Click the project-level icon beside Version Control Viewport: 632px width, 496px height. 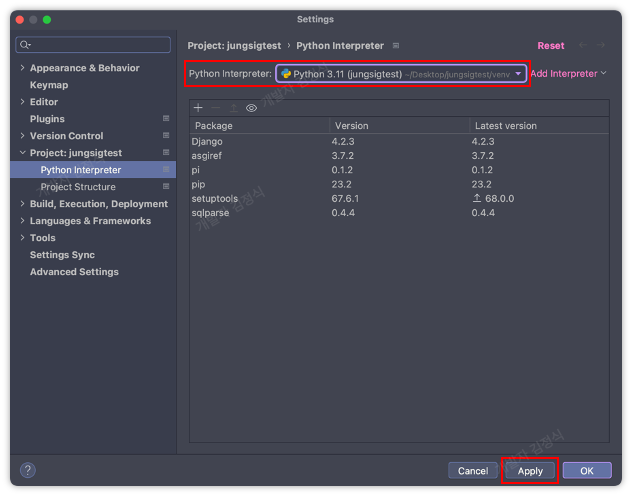(x=166, y=135)
